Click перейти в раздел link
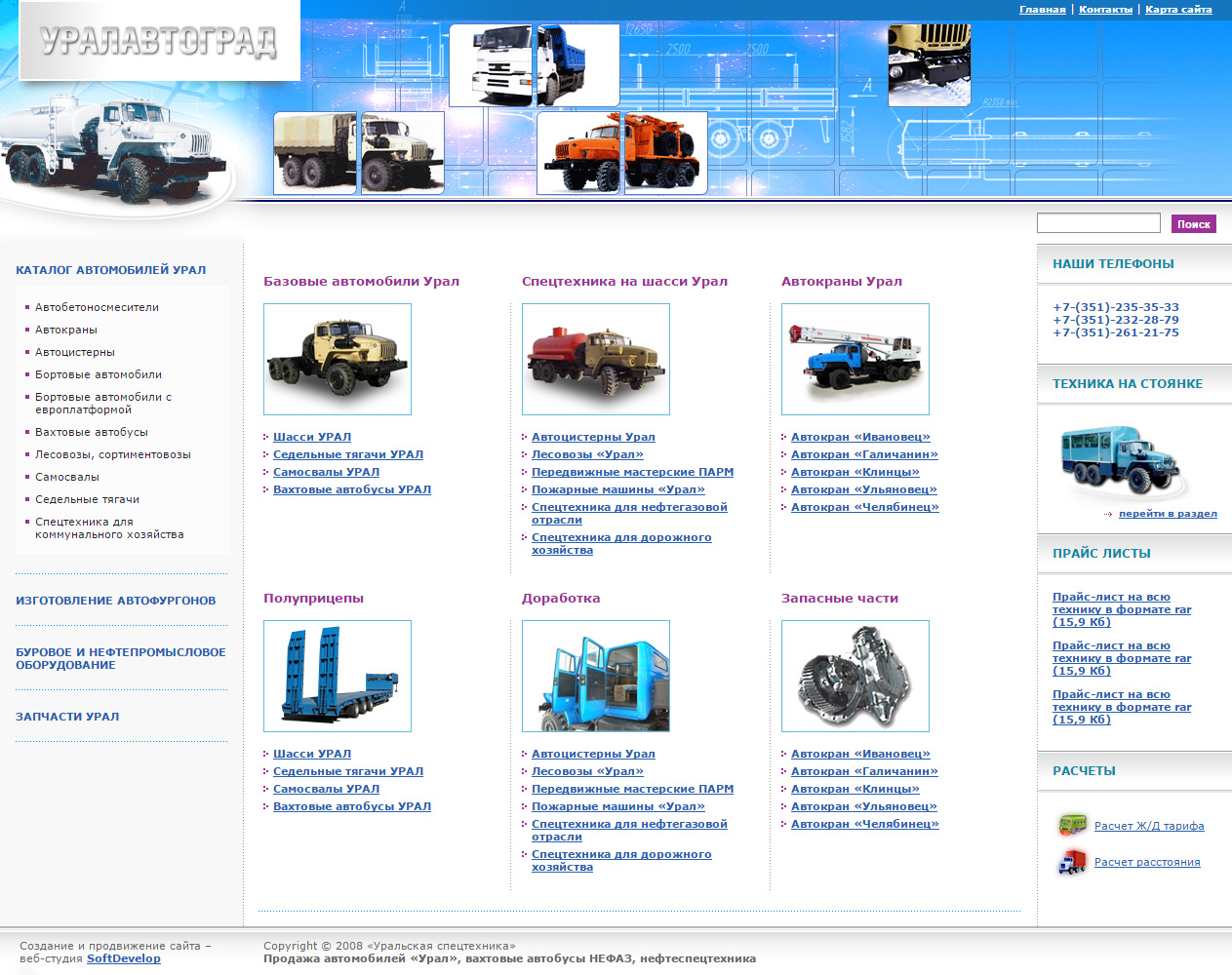1232x975 pixels. (1168, 514)
